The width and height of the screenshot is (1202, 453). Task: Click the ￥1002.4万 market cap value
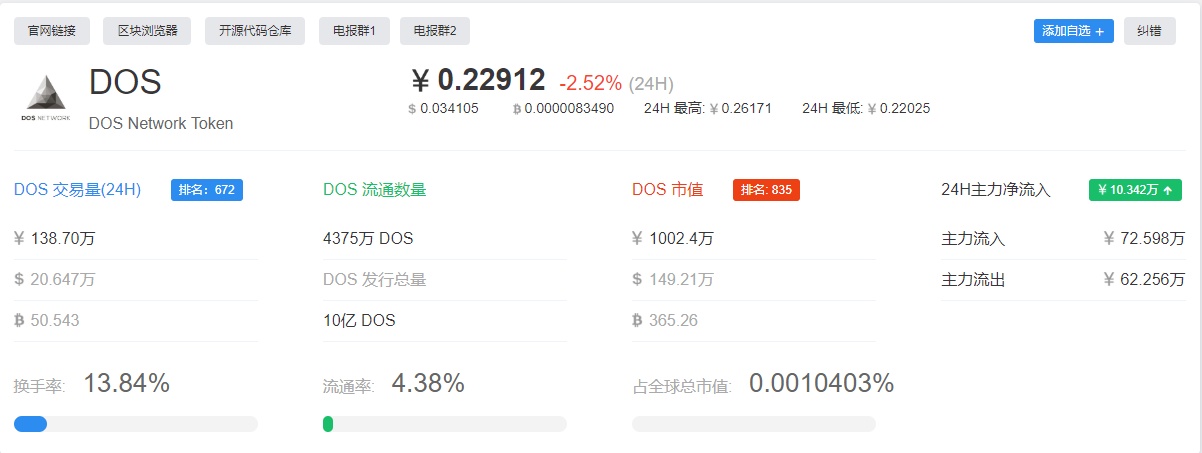(673, 239)
